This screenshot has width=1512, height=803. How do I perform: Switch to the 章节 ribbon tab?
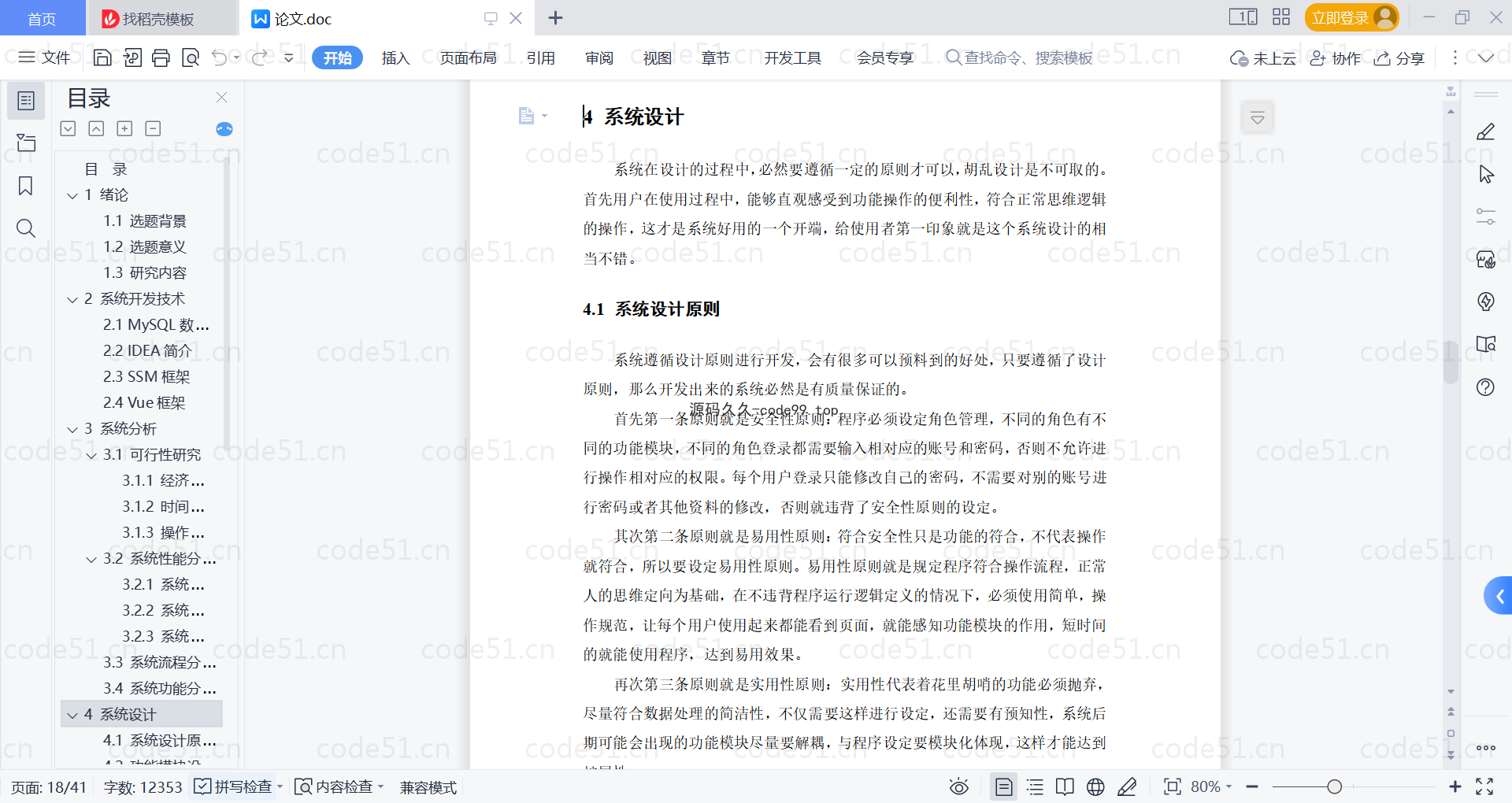tap(716, 57)
